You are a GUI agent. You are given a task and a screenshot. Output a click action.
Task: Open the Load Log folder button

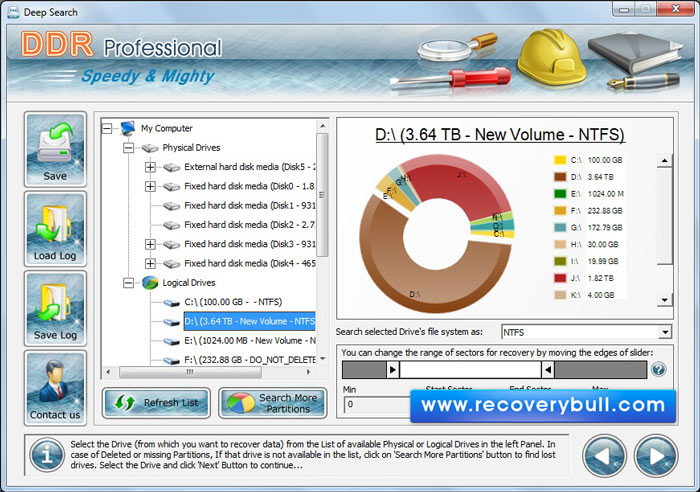(55, 229)
